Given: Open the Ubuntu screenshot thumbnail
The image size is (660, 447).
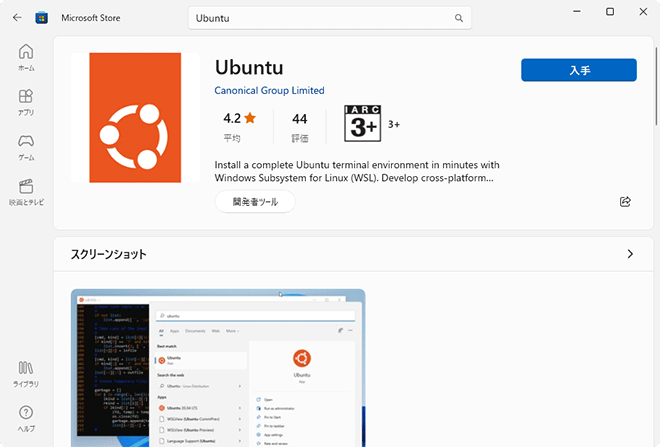Looking at the screenshot, I should (x=218, y=368).
